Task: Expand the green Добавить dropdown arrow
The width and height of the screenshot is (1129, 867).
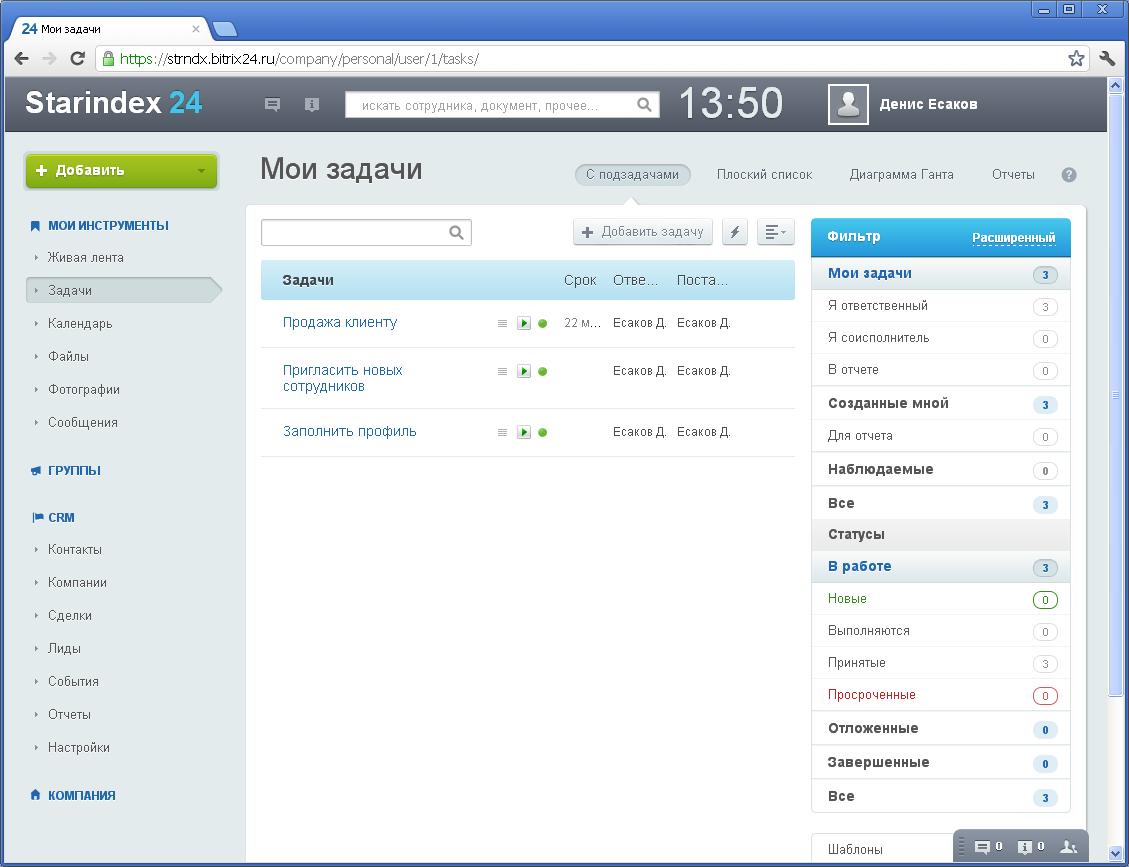Action: (202, 171)
